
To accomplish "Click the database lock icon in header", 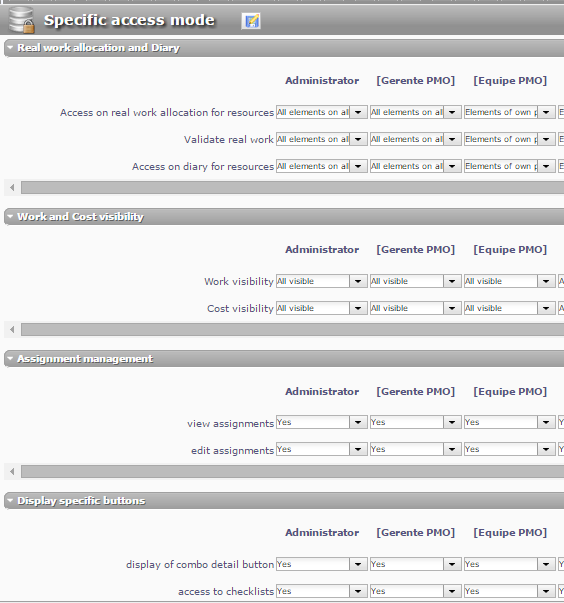I will pos(22,20).
